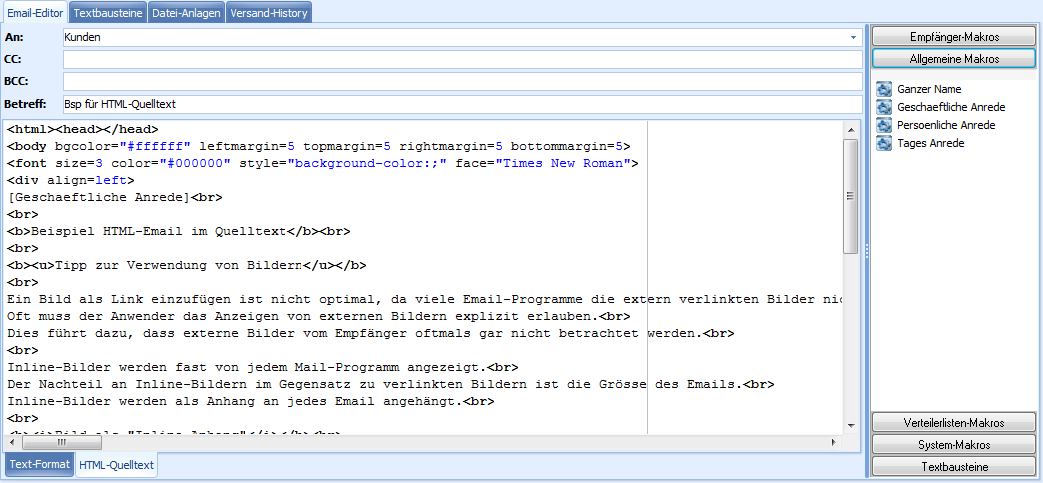The image size is (1043, 483).
Task: Click the line starting "<body bgcolor"
Action: [319, 146]
